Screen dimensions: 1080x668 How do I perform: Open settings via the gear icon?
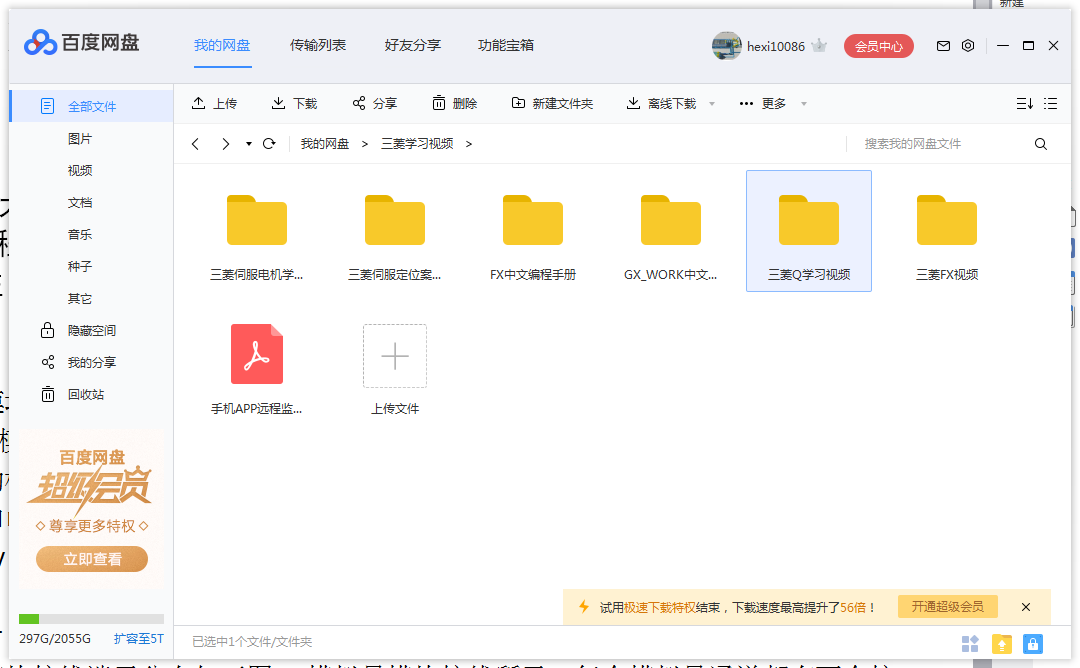click(x=967, y=45)
